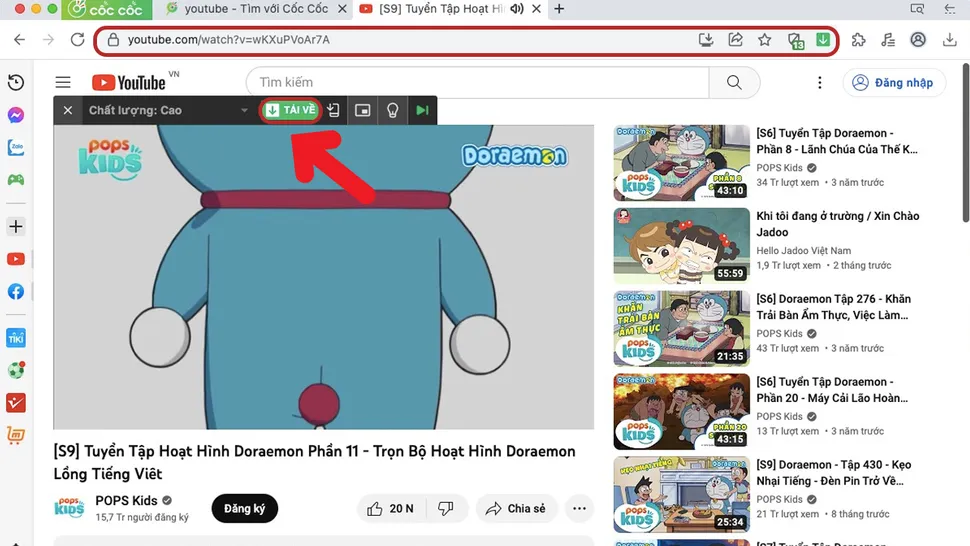Click the YouTube search magnifier button
970x546 pixels.
(x=735, y=83)
